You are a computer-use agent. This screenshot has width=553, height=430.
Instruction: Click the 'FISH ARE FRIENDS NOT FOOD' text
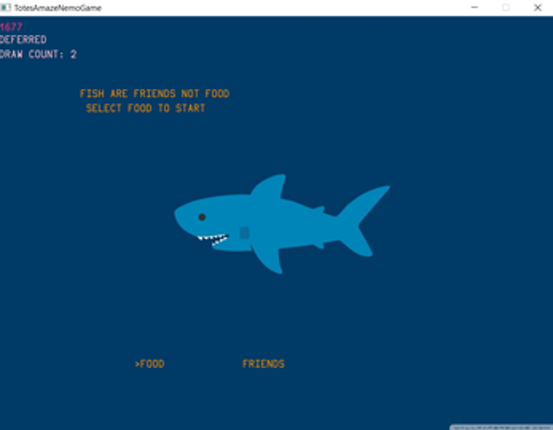click(154, 93)
